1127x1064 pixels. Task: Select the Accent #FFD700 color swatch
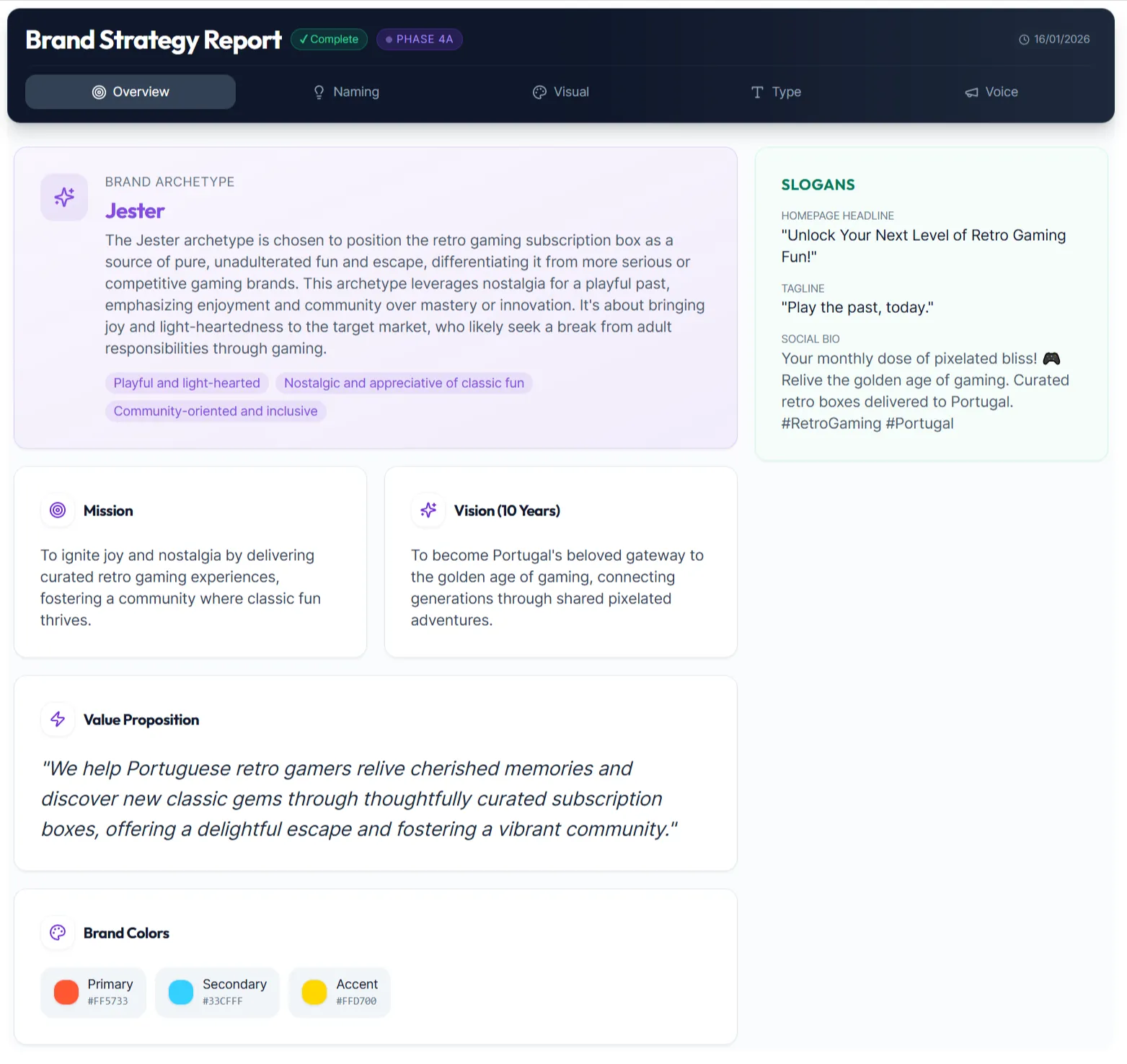(339, 992)
